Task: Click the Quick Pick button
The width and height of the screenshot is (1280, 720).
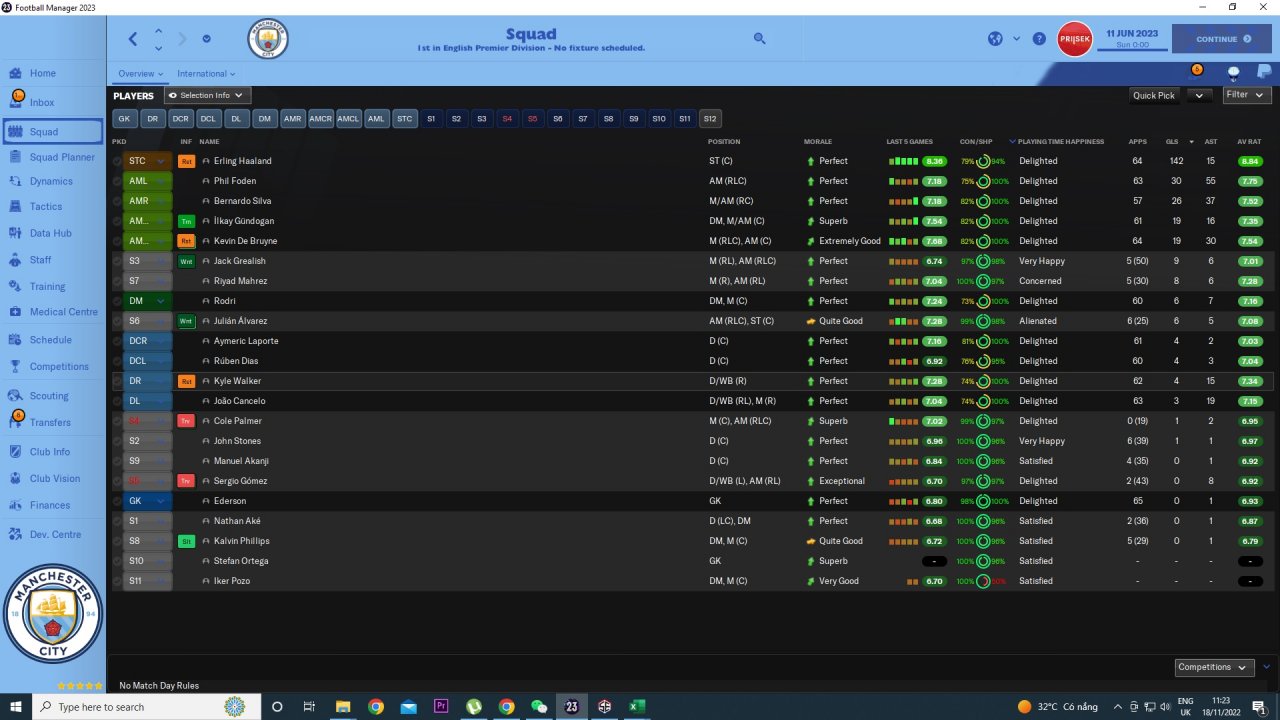Action: coord(1154,96)
